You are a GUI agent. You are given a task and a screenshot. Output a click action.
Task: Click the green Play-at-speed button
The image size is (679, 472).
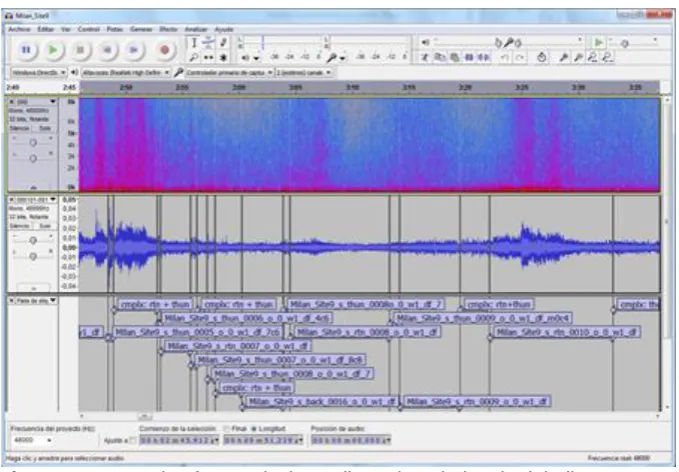coord(598,42)
